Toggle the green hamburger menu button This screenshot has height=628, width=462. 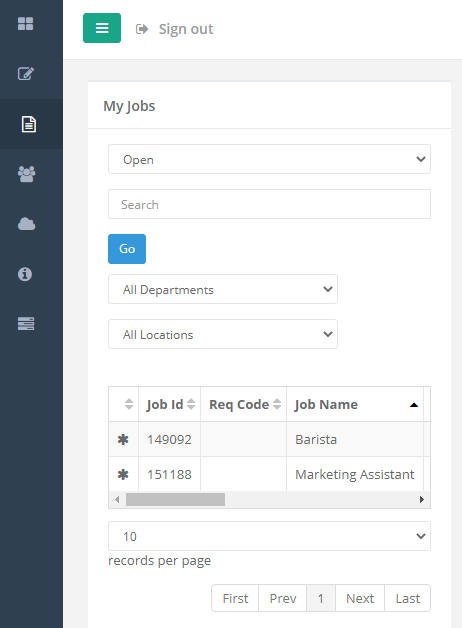[102, 28]
